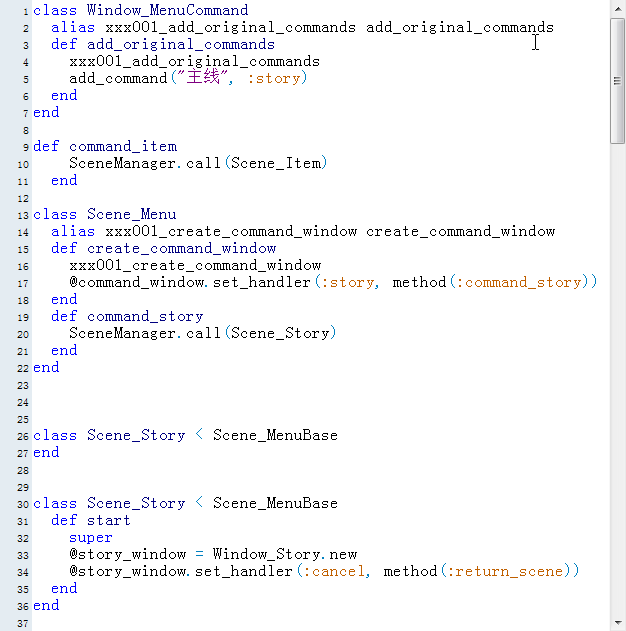The image size is (626, 631).
Task: Click ':cancel' symbol on line 34
Action: tap(334, 571)
